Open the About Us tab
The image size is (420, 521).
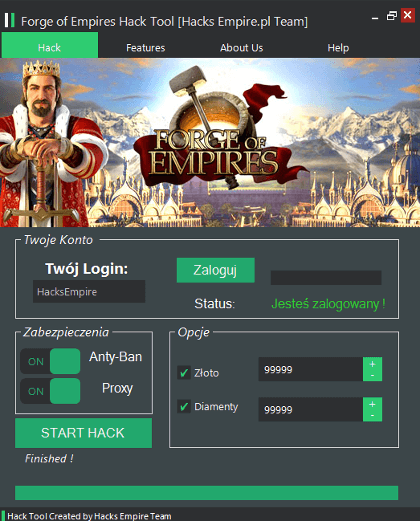pos(242,48)
